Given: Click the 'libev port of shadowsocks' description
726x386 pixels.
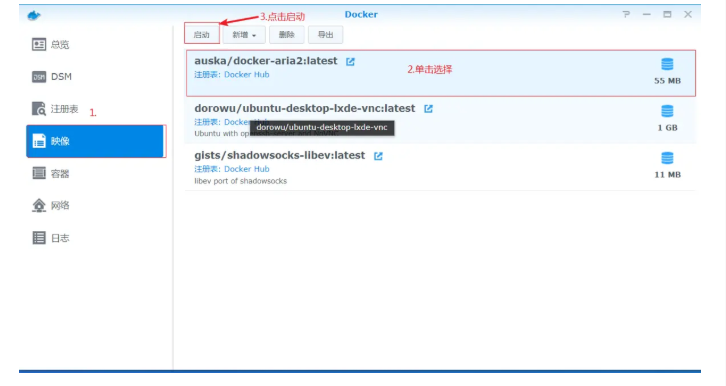Looking at the screenshot, I should point(240,181).
